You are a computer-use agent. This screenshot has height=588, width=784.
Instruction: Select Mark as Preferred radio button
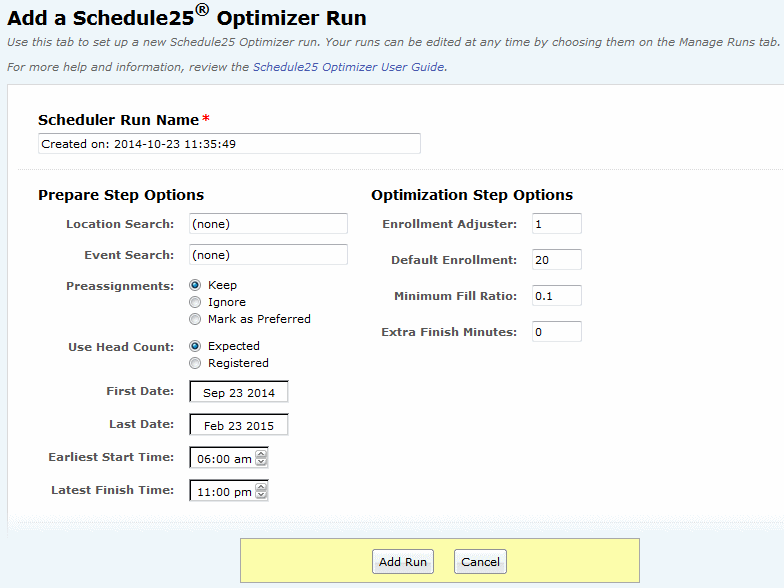point(195,319)
